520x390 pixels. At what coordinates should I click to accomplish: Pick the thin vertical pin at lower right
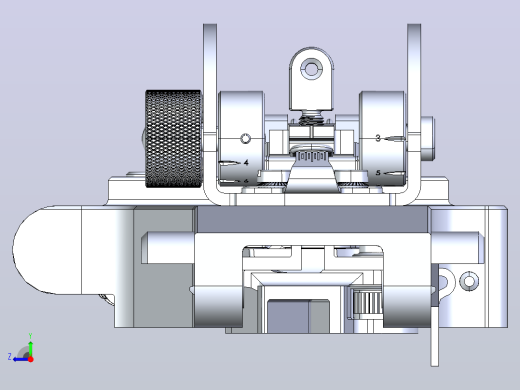pyautogui.click(x=434, y=337)
